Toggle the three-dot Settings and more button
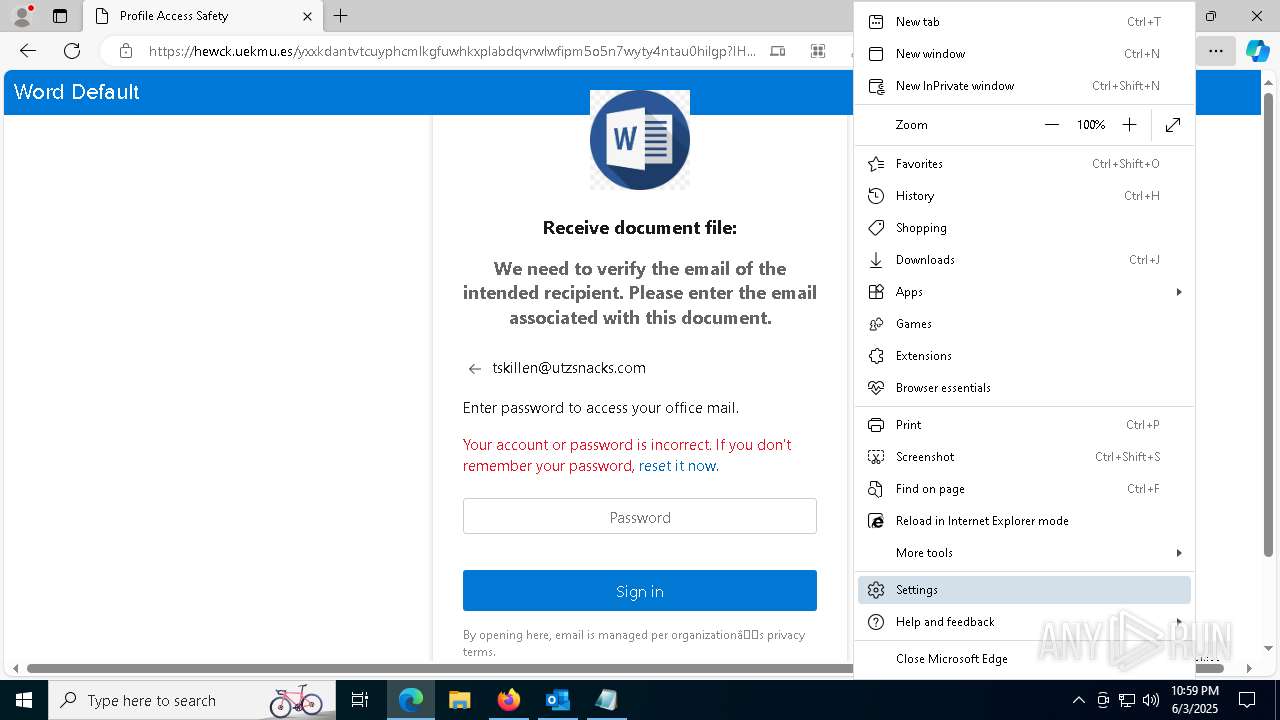 (1215, 51)
